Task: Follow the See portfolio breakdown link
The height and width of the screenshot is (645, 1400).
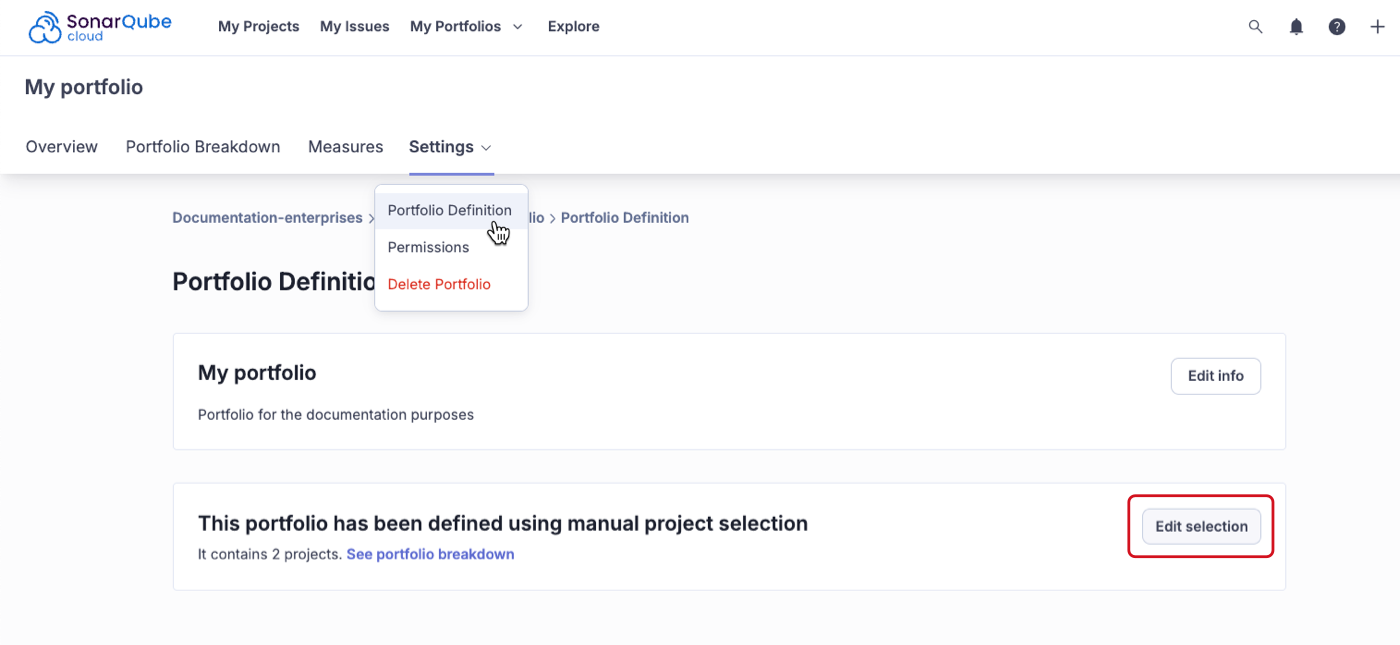Action: (x=430, y=554)
